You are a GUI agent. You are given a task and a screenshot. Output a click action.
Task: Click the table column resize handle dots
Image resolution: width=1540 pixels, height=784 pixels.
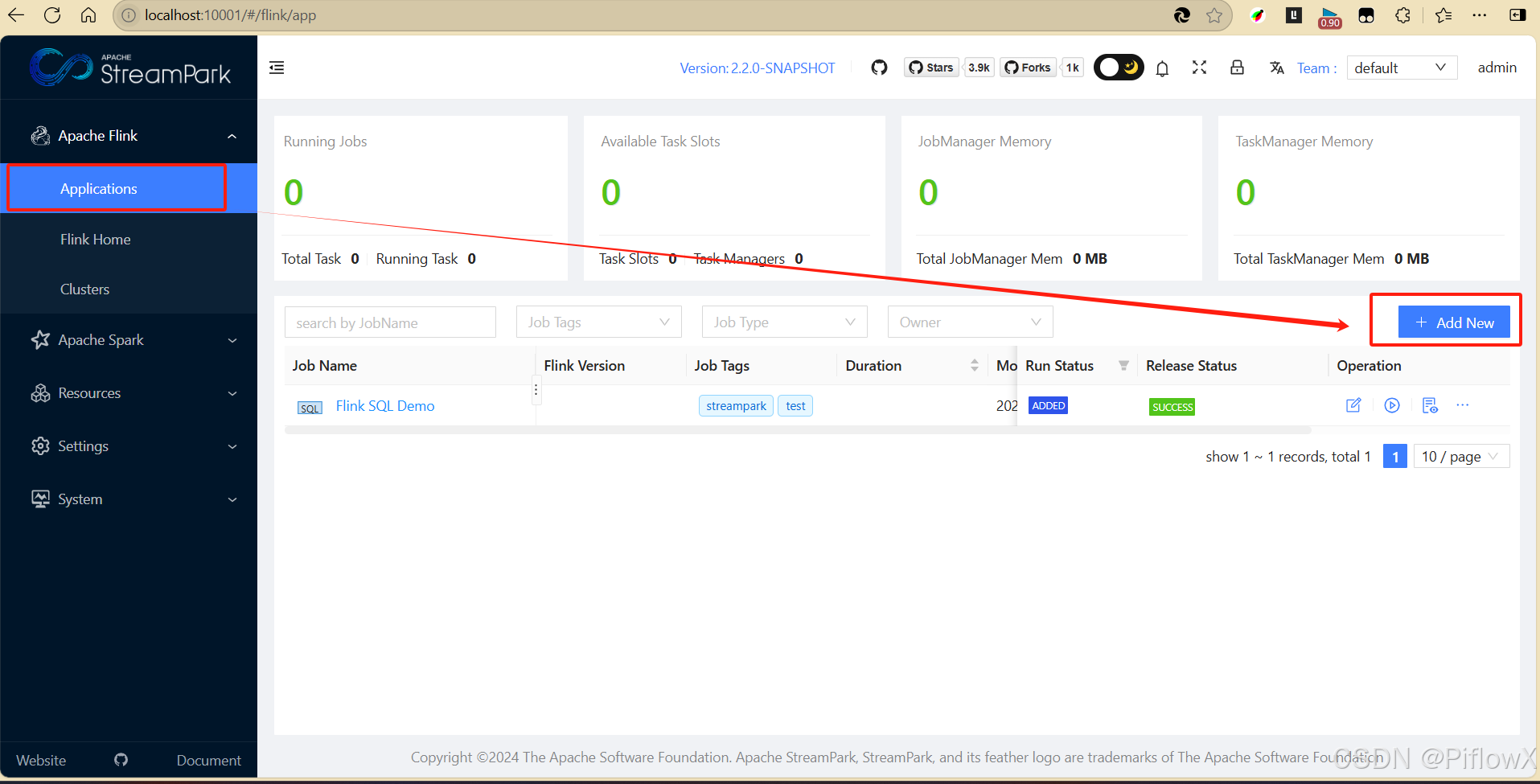[x=536, y=392]
